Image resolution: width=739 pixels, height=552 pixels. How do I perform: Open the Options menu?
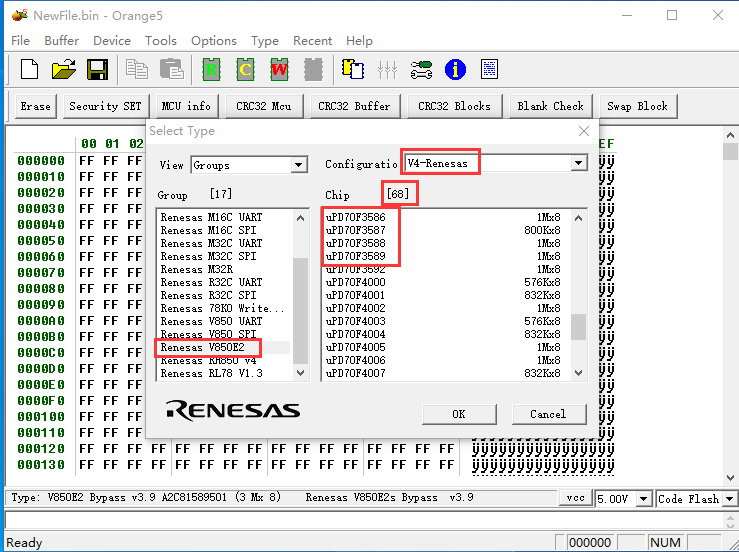[213, 41]
